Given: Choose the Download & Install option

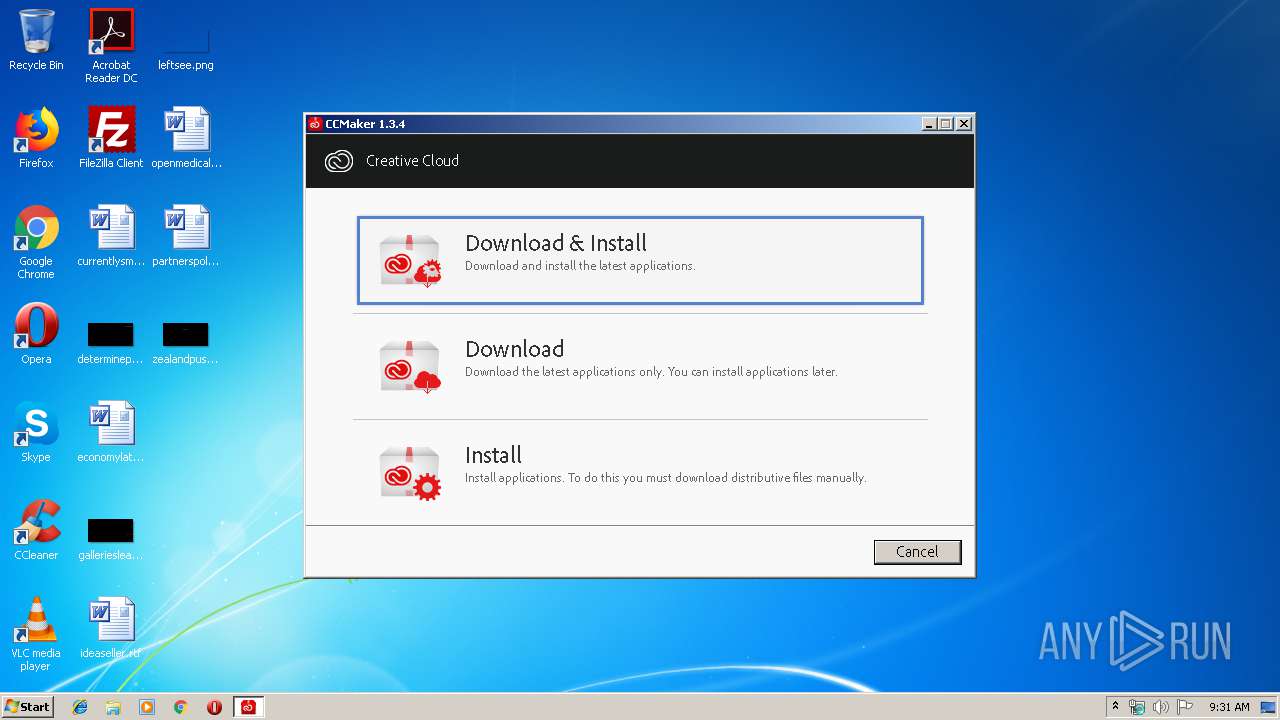Looking at the screenshot, I should pos(640,260).
